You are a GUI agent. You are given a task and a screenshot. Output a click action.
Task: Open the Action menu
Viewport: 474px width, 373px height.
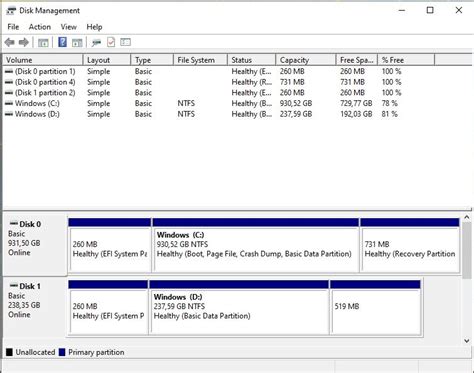(x=40, y=27)
